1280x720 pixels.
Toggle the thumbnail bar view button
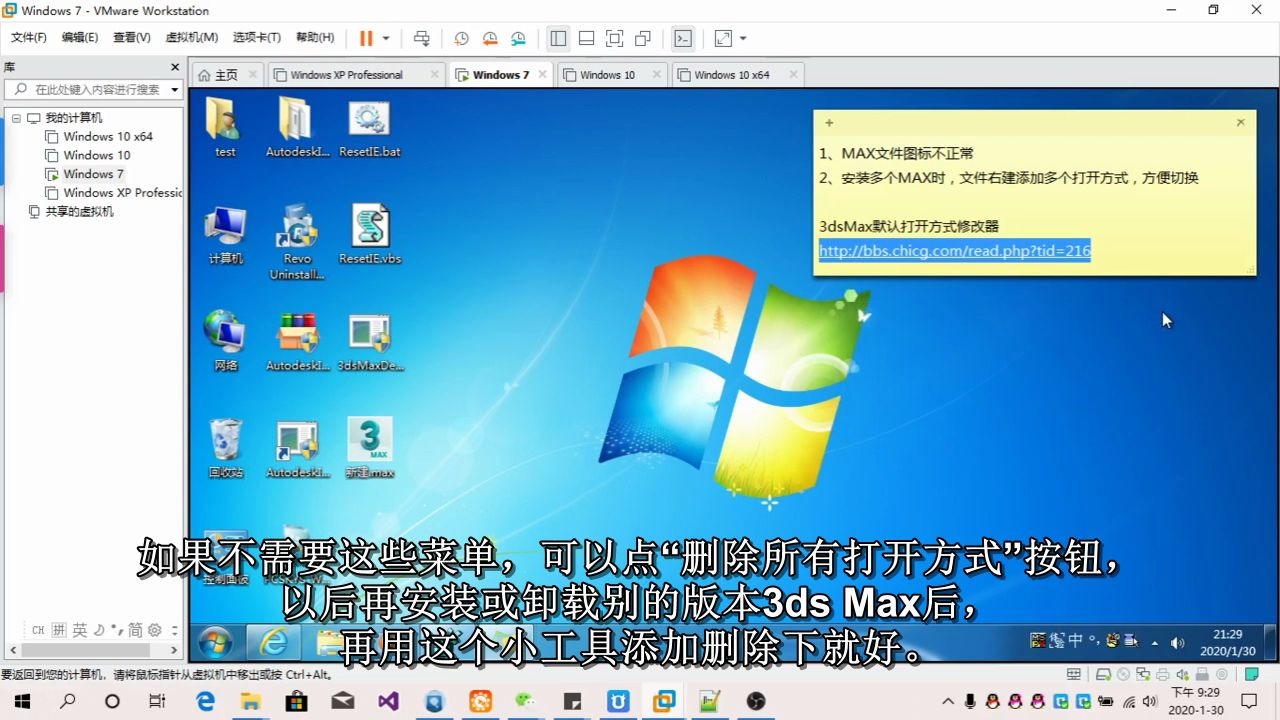(x=587, y=38)
